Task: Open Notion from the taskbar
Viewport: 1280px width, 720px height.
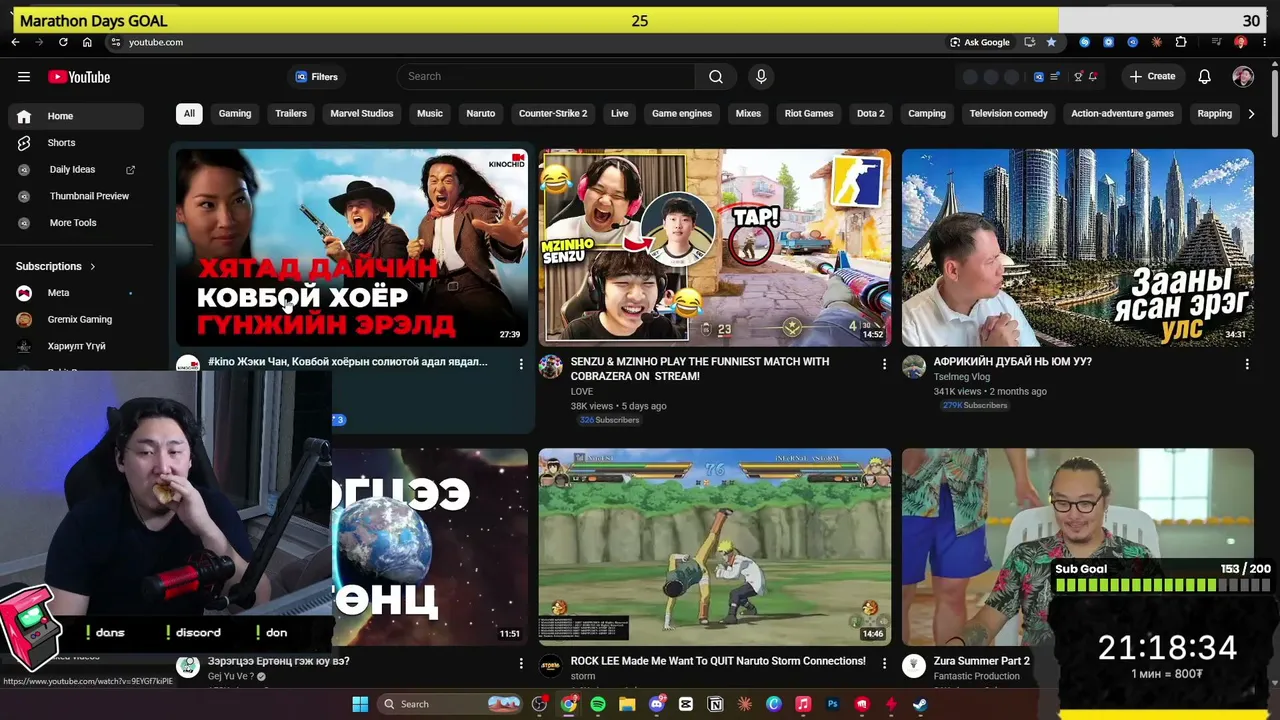Action: point(715,704)
